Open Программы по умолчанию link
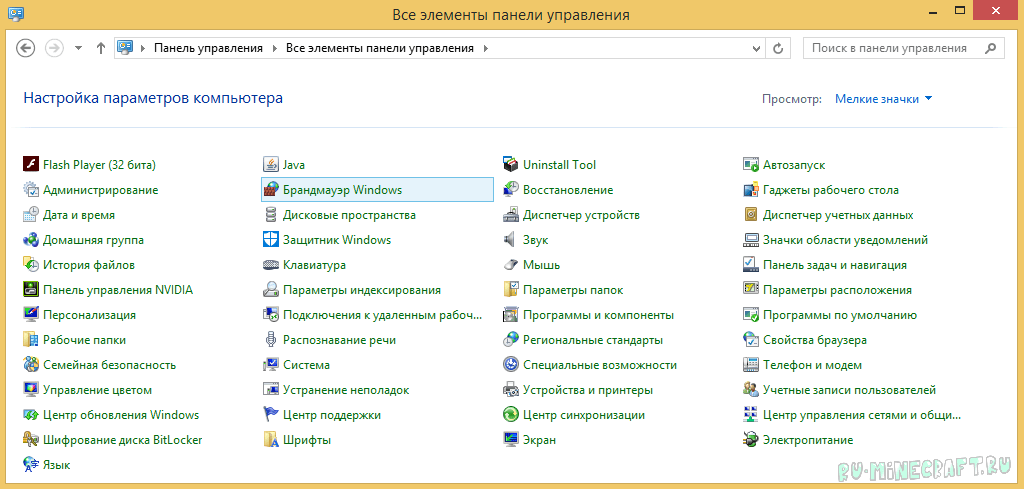 click(840, 315)
